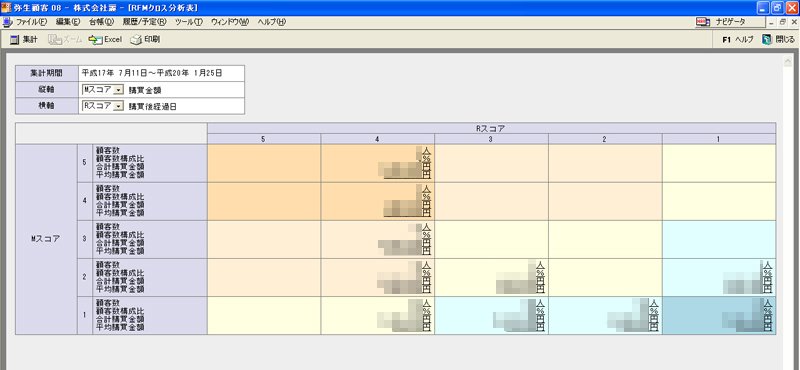The height and width of the screenshot is (370, 800).
Task: Expand the 横軸 Rスコア dropdown
Action: click(x=118, y=106)
